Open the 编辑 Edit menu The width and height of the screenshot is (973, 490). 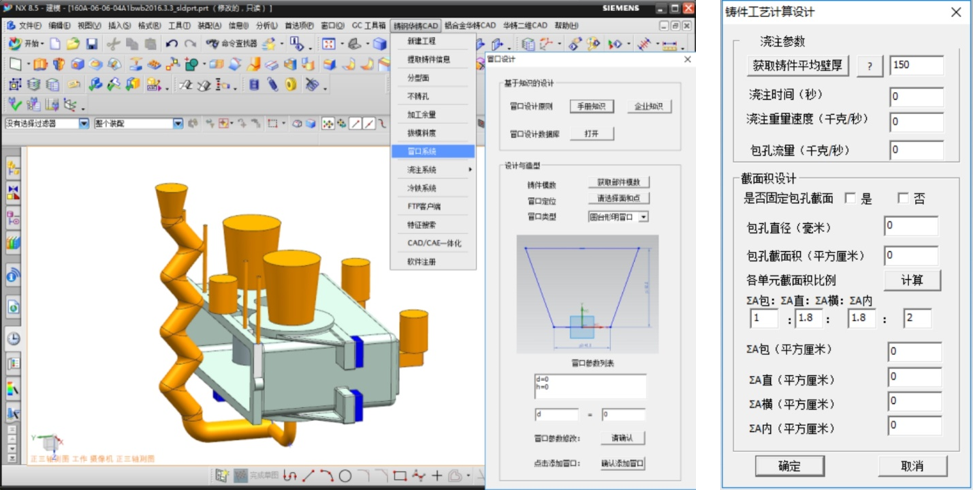point(60,25)
